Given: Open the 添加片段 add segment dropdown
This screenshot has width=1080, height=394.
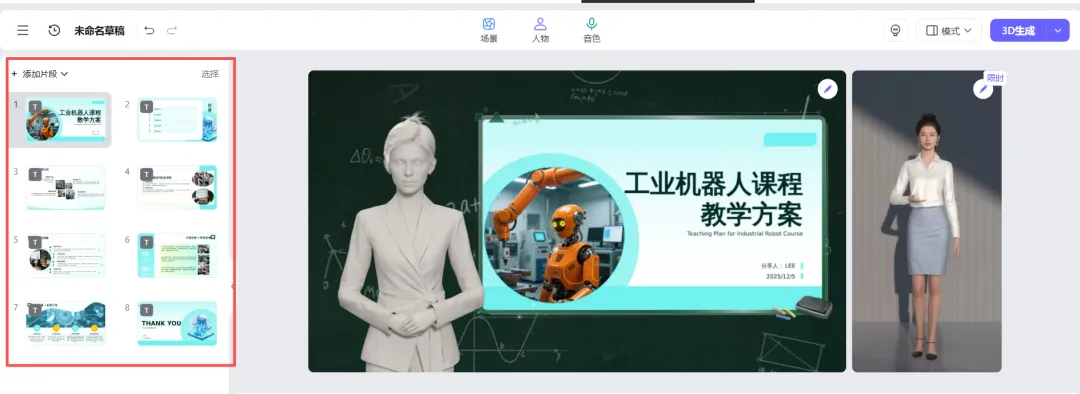Looking at the screenshot, I should pyautogui.click(x=40, y=74).
